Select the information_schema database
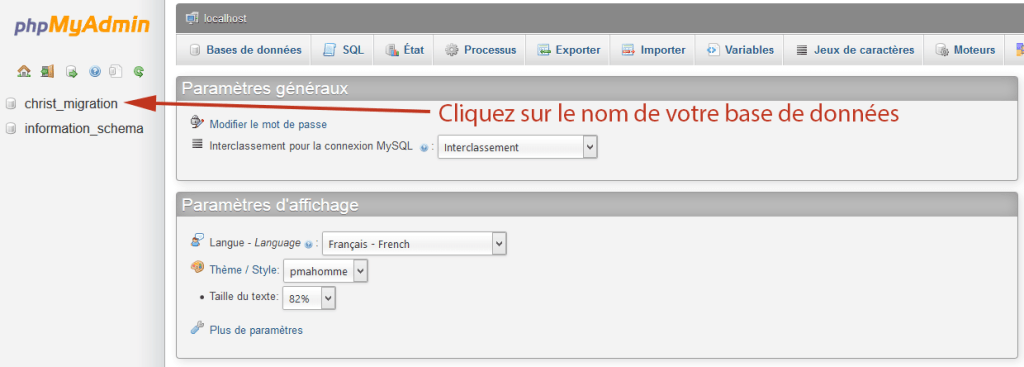Viewport: 1024px width, 367px height. coord(84,129)
